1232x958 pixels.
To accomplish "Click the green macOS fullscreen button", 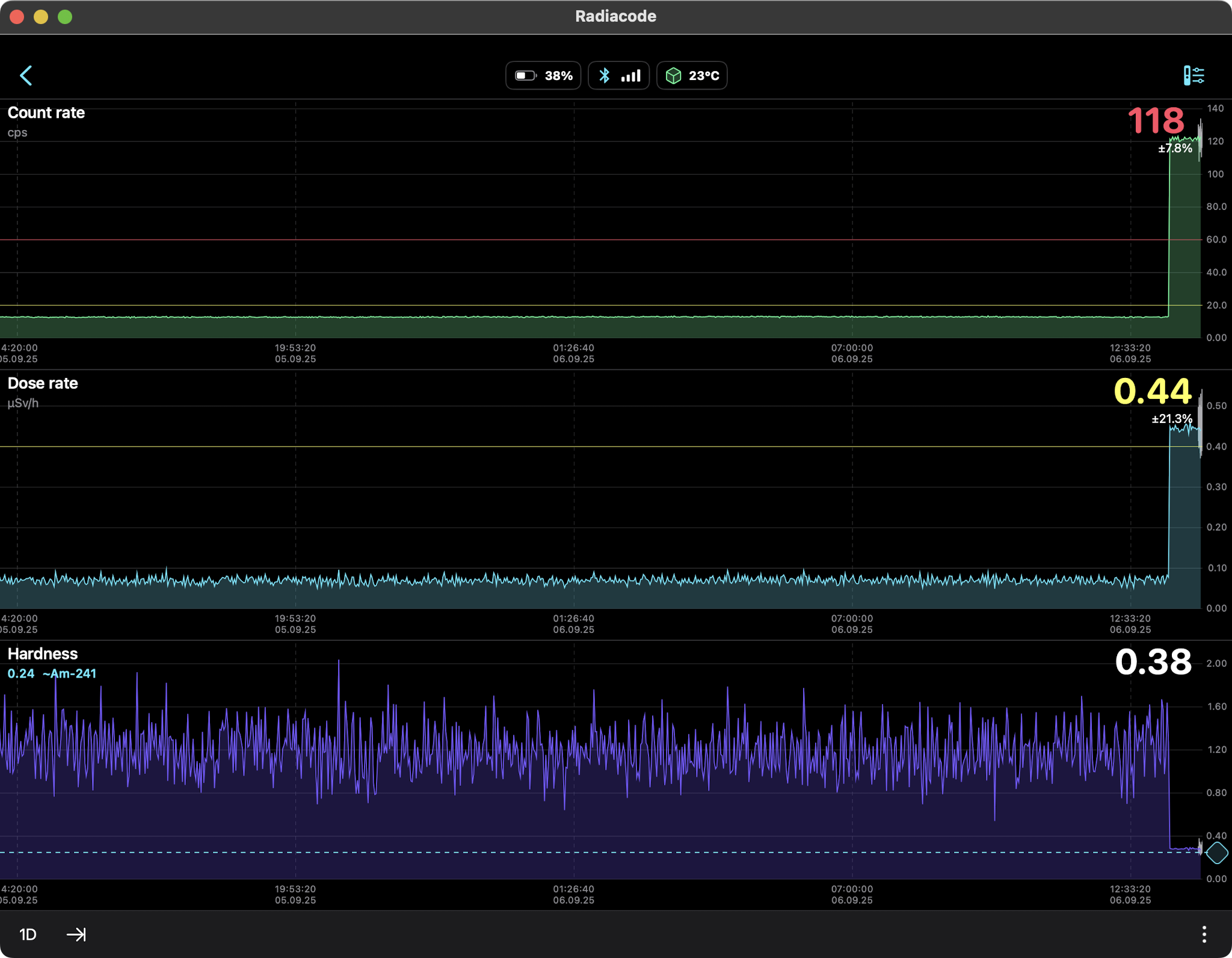I will point(65,17).
